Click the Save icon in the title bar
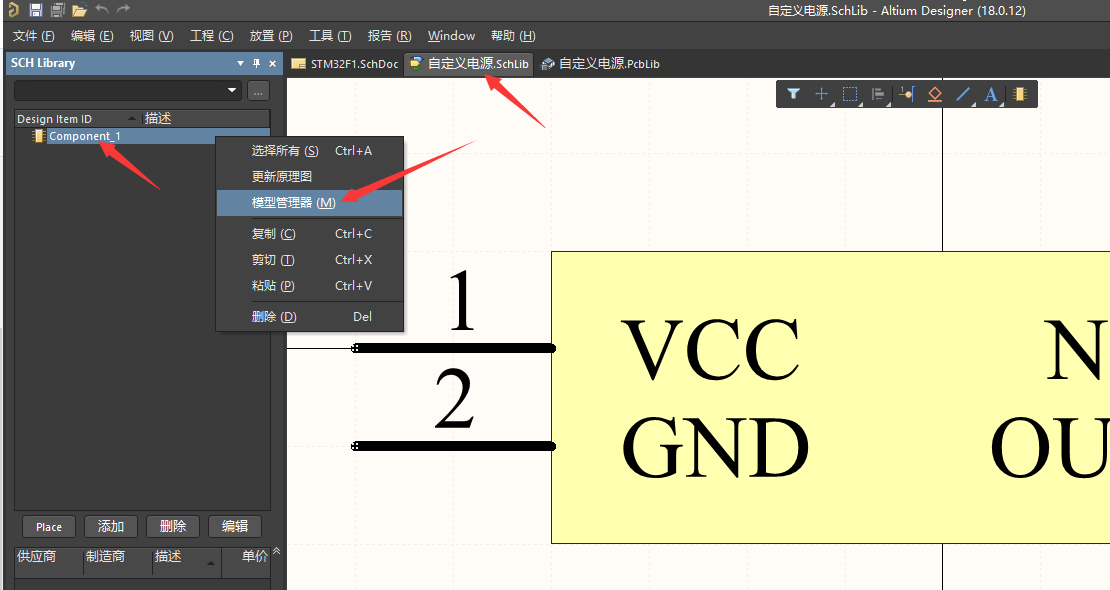Viewport: 1110px width, 590px height. coord(35,10)
